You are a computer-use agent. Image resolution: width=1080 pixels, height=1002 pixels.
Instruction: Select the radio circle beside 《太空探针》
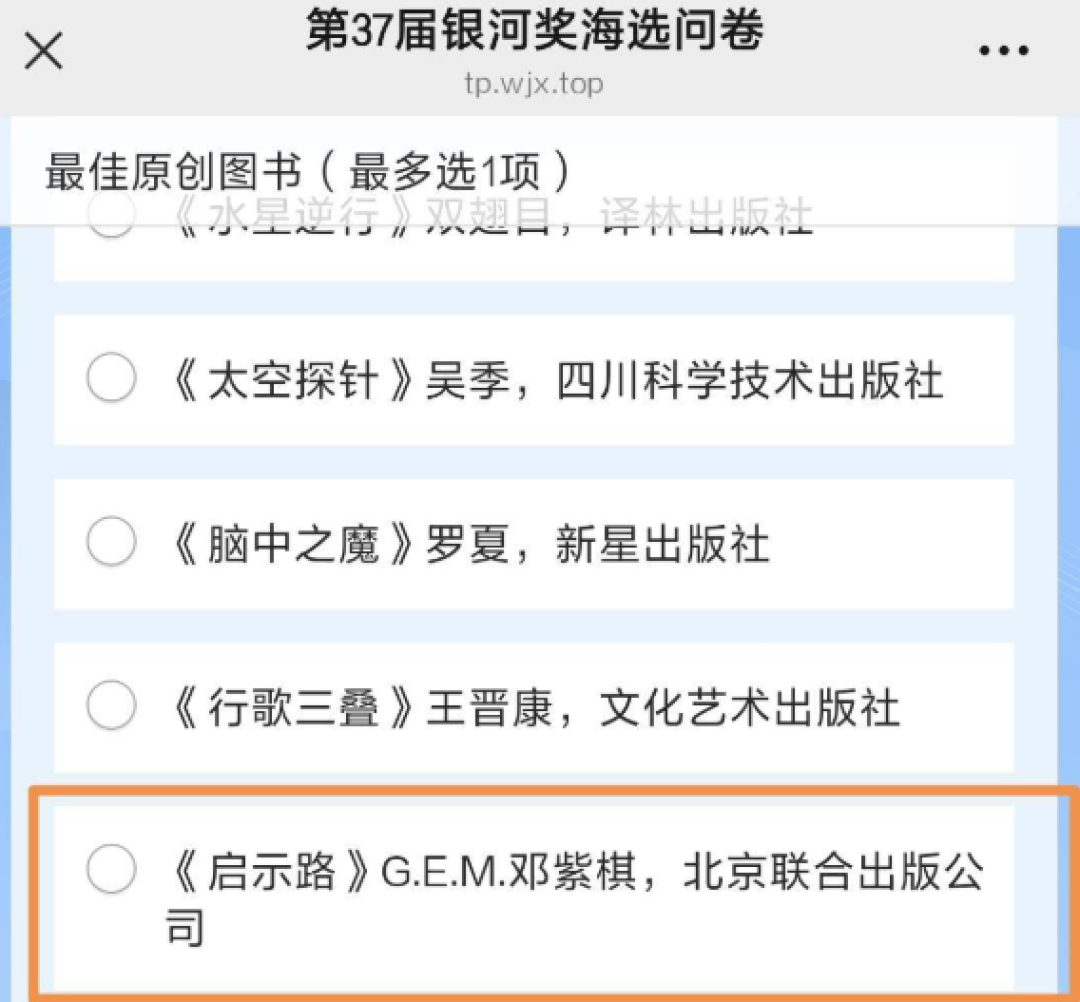coord(111,377)
